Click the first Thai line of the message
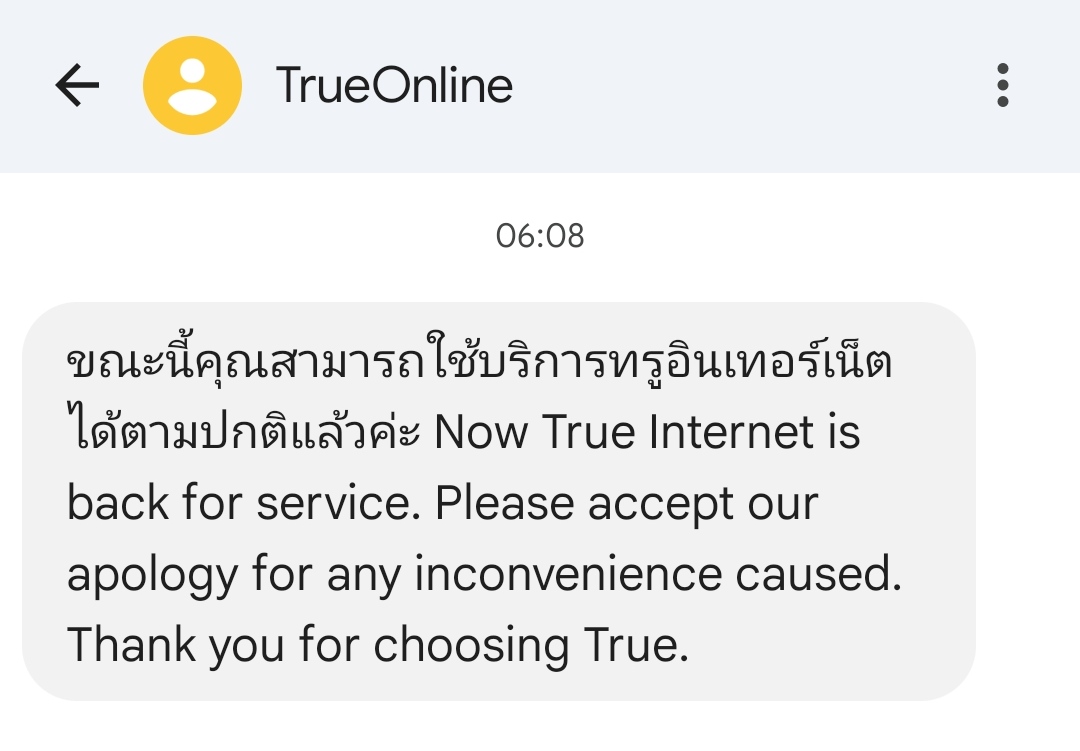Viewport: 1080px width, 751px height. click(478, 362)
